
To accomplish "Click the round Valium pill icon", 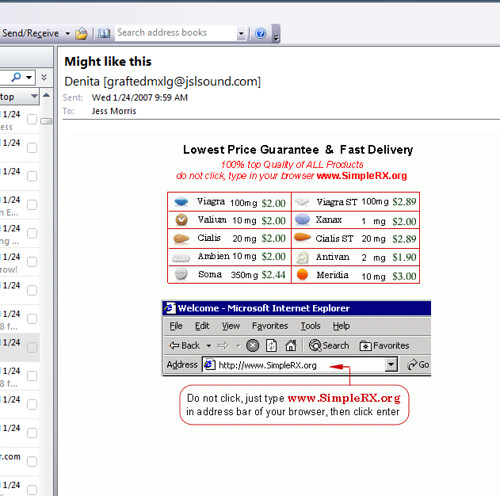I will (x=181, y=220).
